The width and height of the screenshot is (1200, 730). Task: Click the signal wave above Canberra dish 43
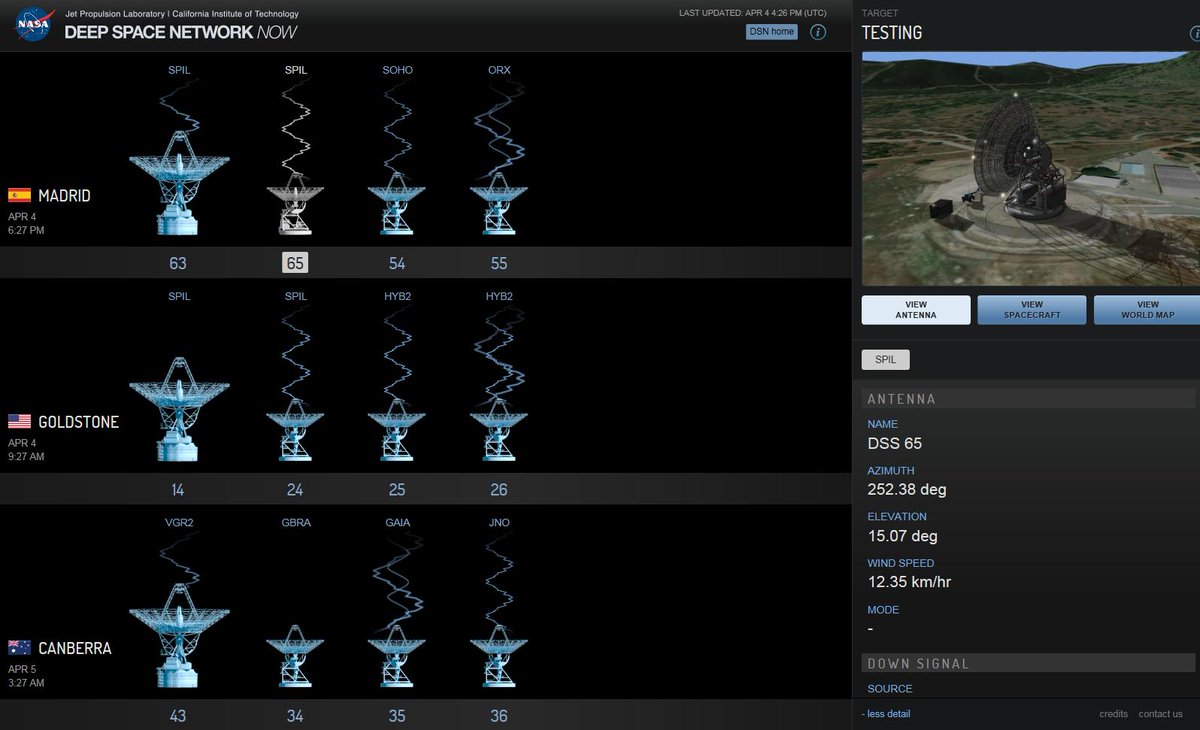click(179, 559)
